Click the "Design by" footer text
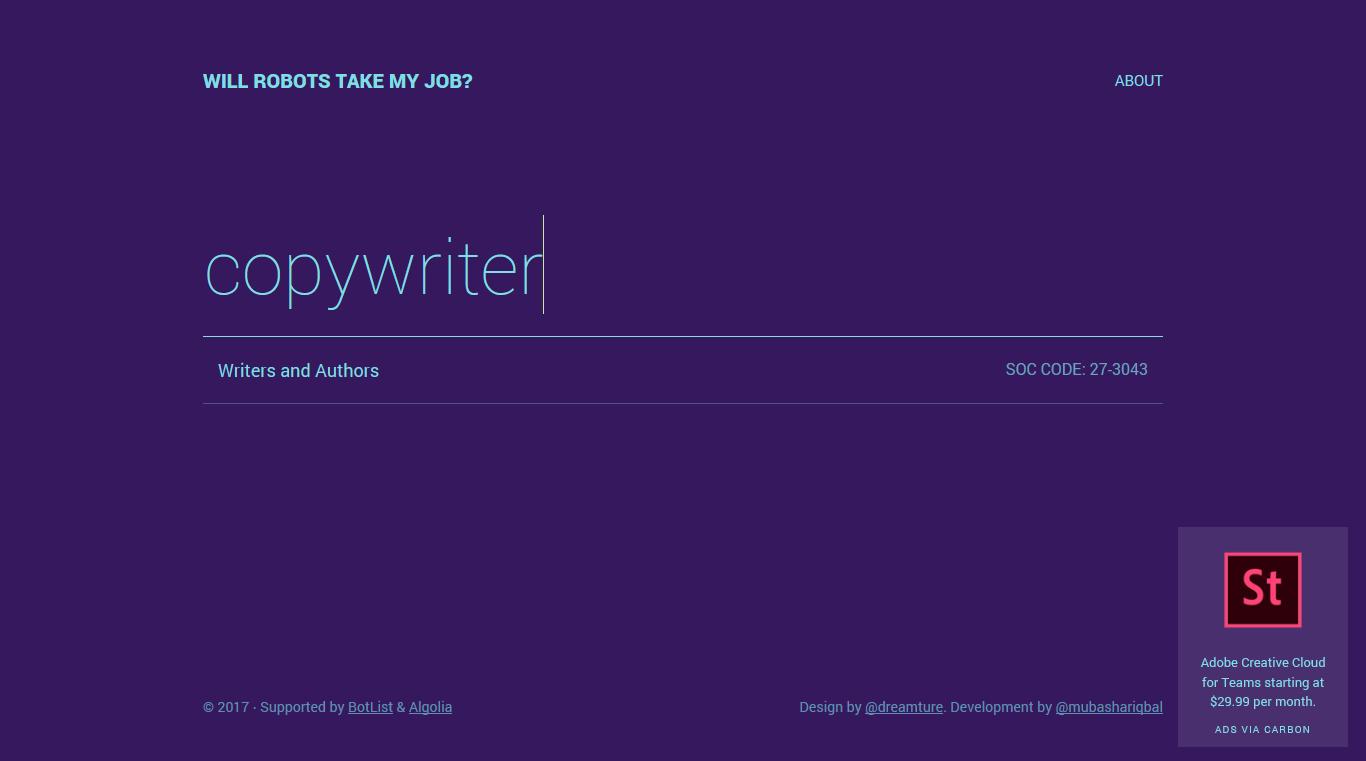The height and width of the screenshot is (761, 1366). tap(829, 707)
